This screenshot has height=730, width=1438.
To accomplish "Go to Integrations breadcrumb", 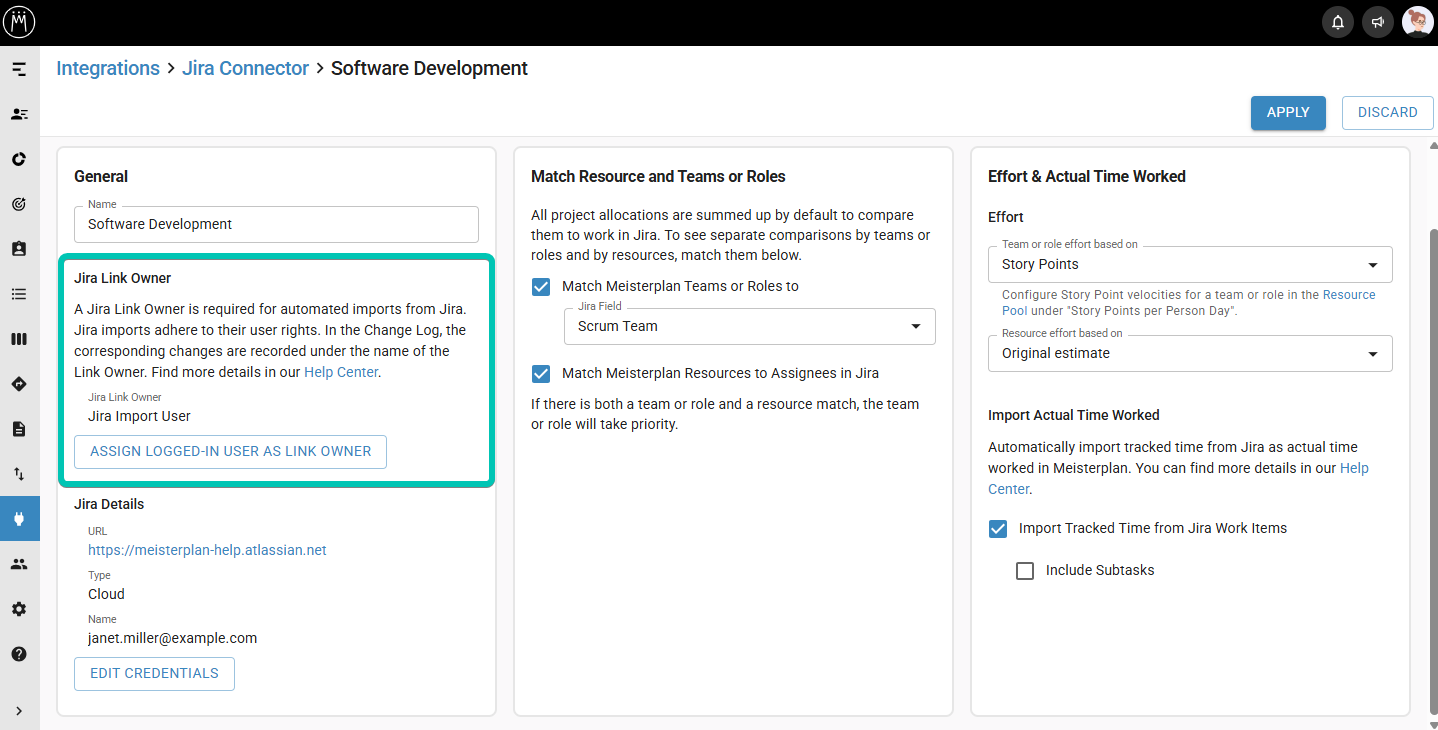I will [108, 68].
